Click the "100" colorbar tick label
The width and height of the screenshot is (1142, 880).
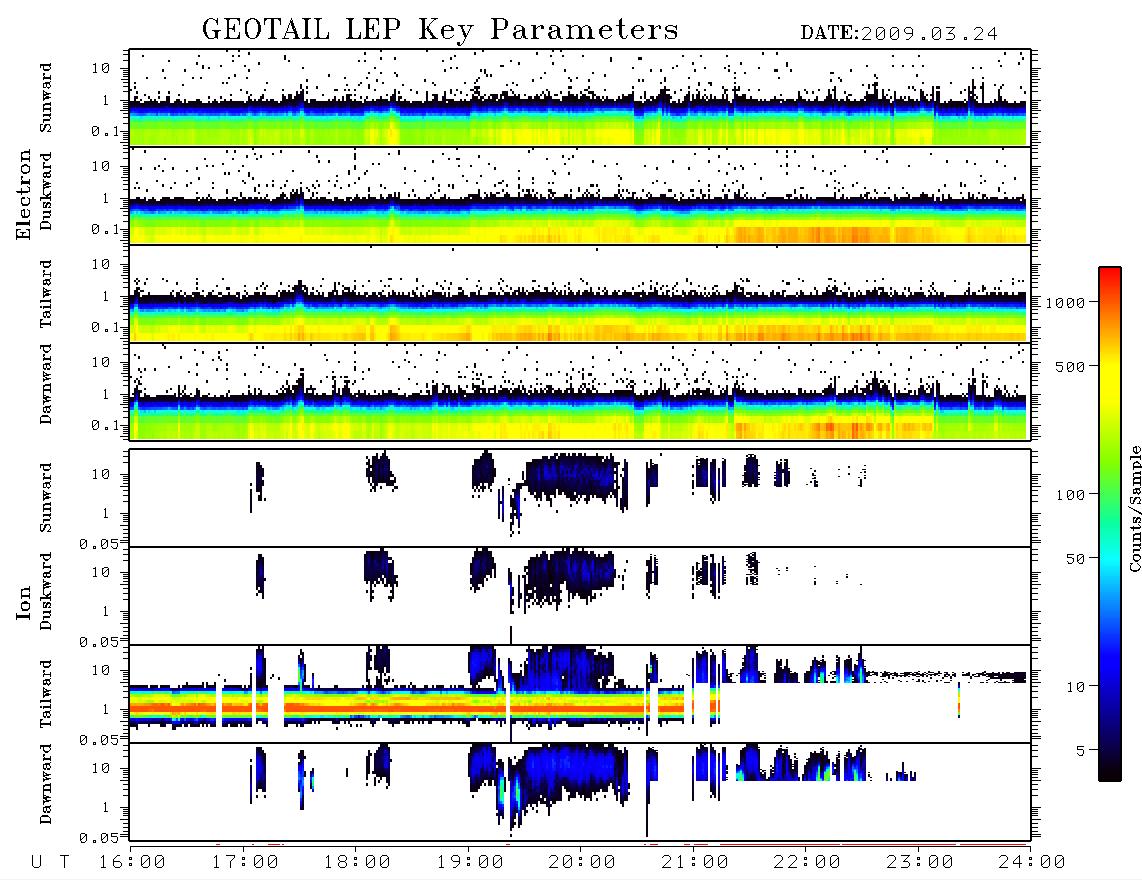click(x=1070, y=495)
